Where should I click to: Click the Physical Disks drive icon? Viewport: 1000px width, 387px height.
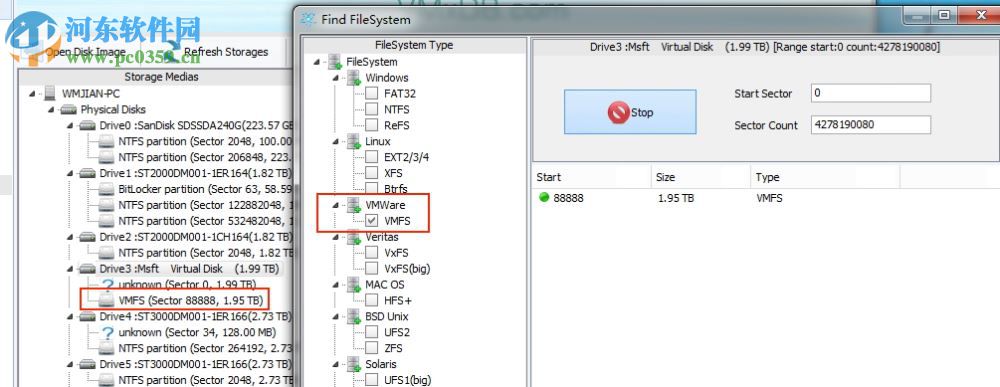tap(68, 110)
